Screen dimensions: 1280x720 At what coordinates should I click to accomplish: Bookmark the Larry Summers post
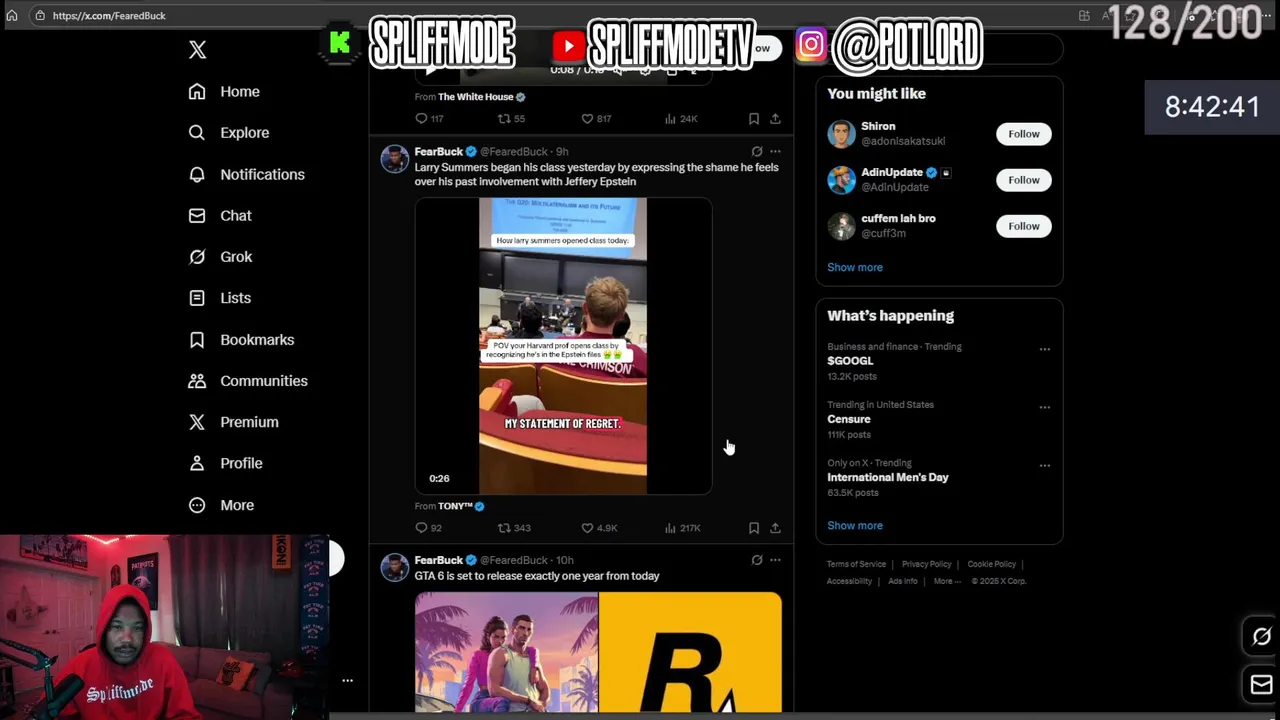[754, 528]
